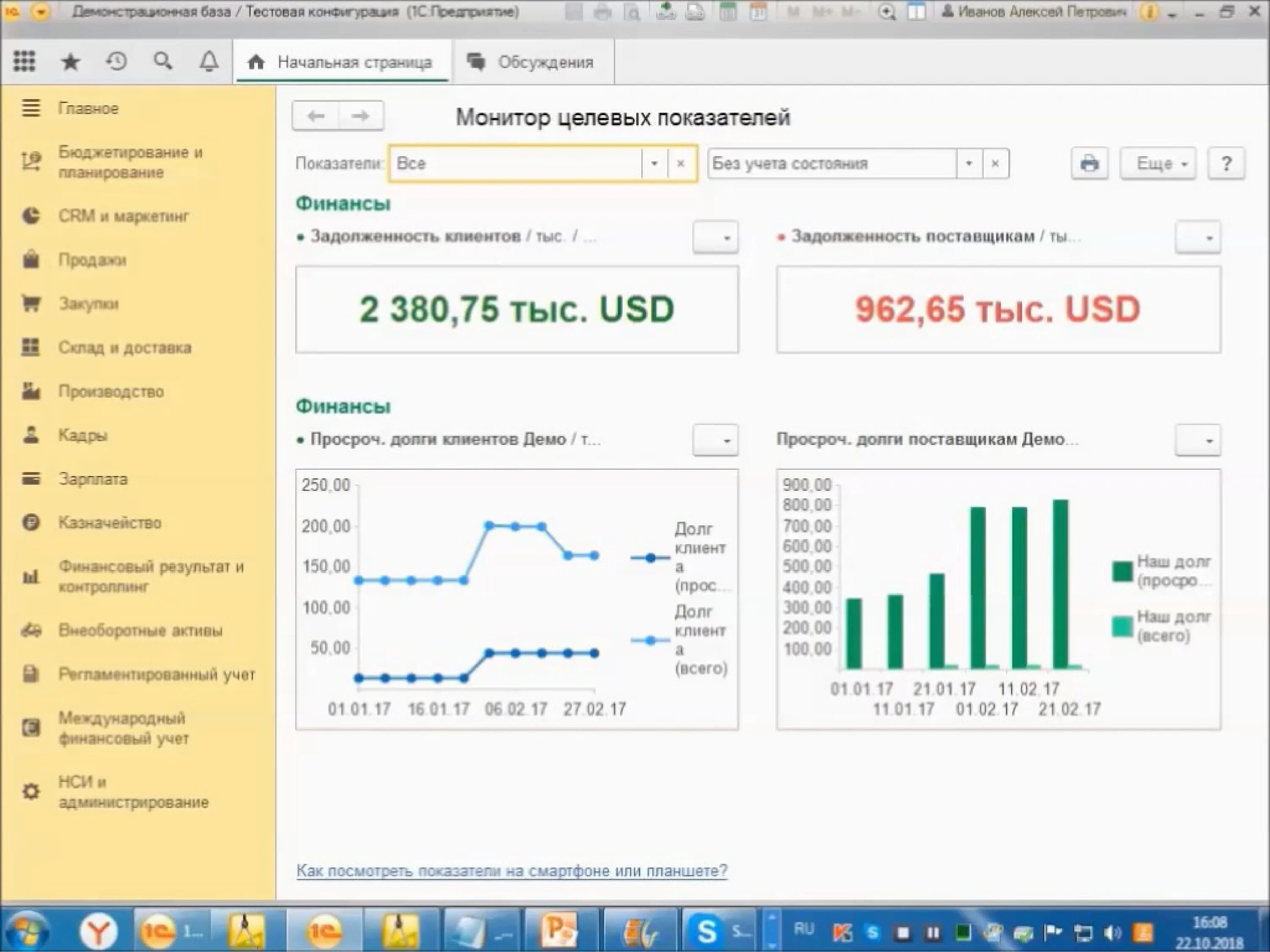Screen dimensions: 1270x952
Task: Open the Еще dropdown menu
Action: 1159,164
